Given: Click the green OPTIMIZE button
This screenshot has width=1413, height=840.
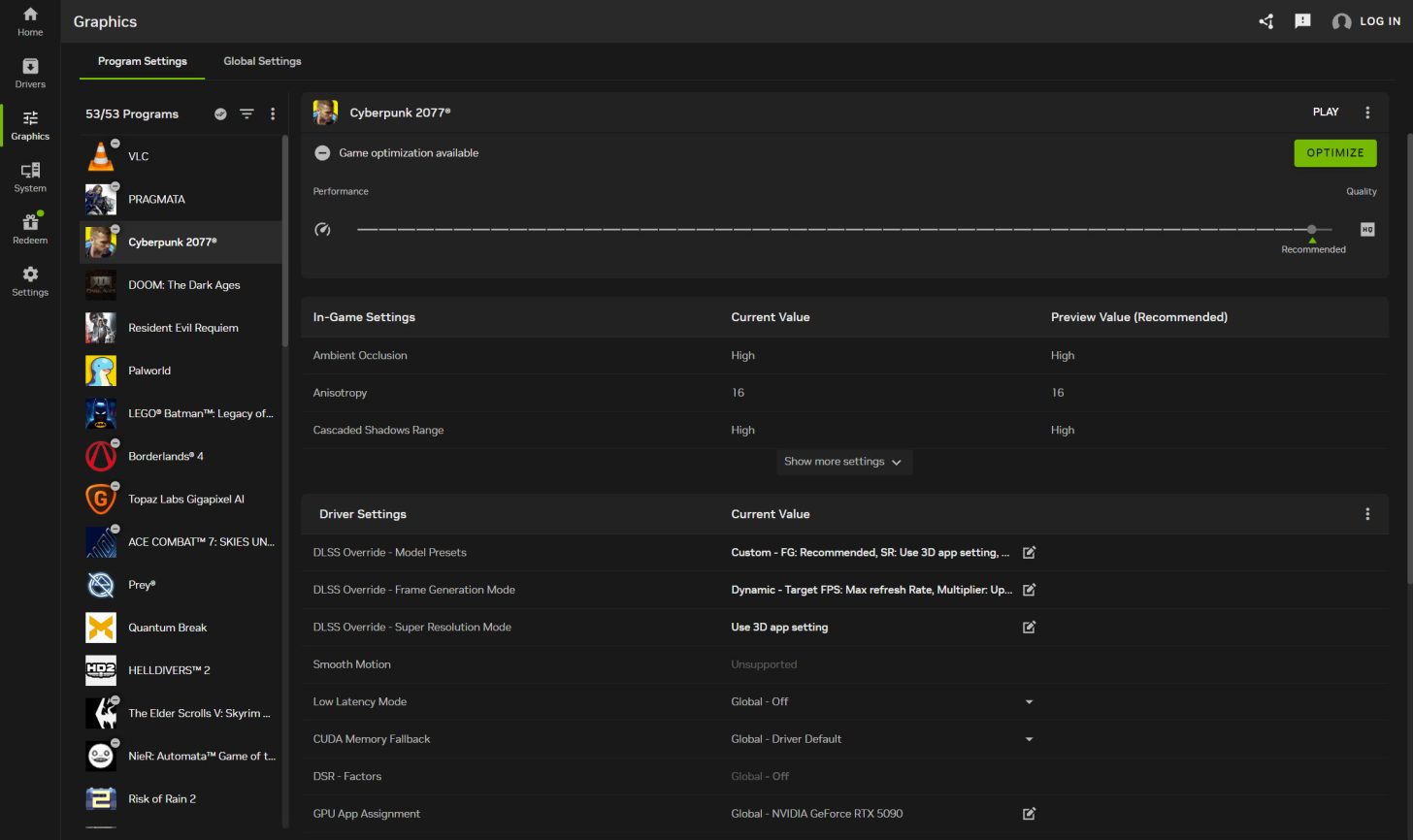Looking at the screenshot, I should pyautogui.click(x=1334, y=153).
